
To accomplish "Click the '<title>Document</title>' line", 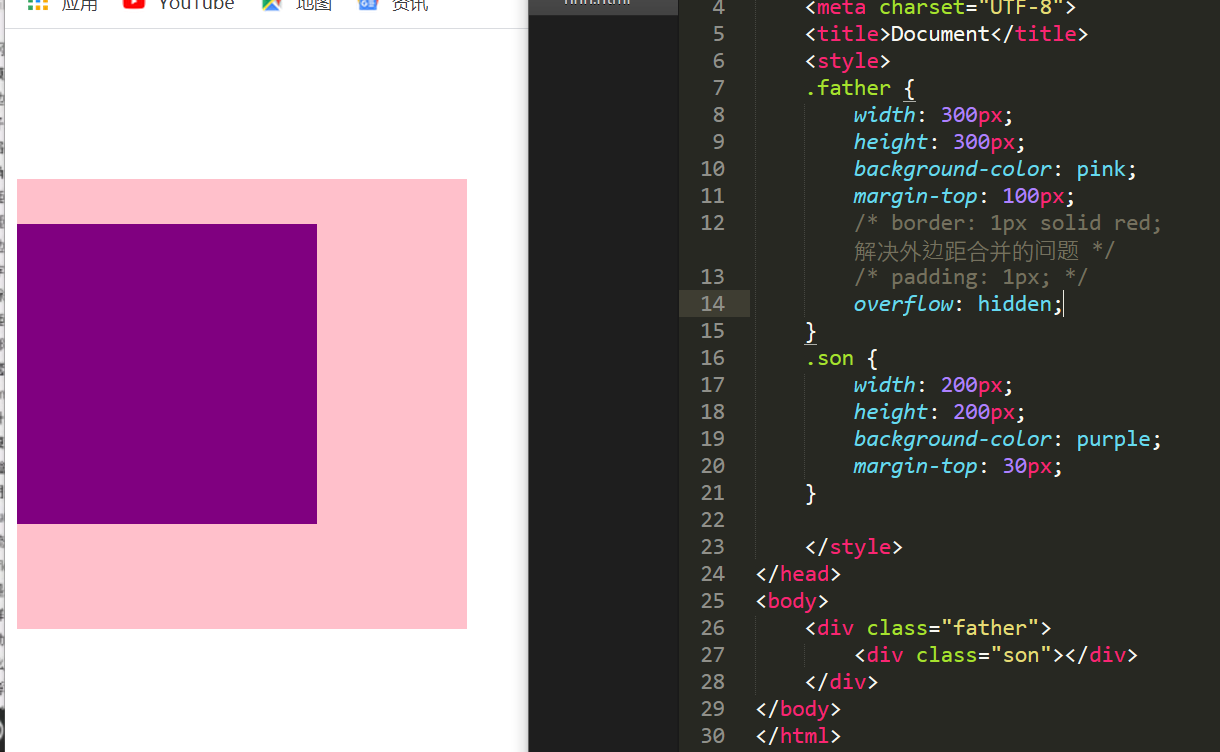I will (946, 34).
